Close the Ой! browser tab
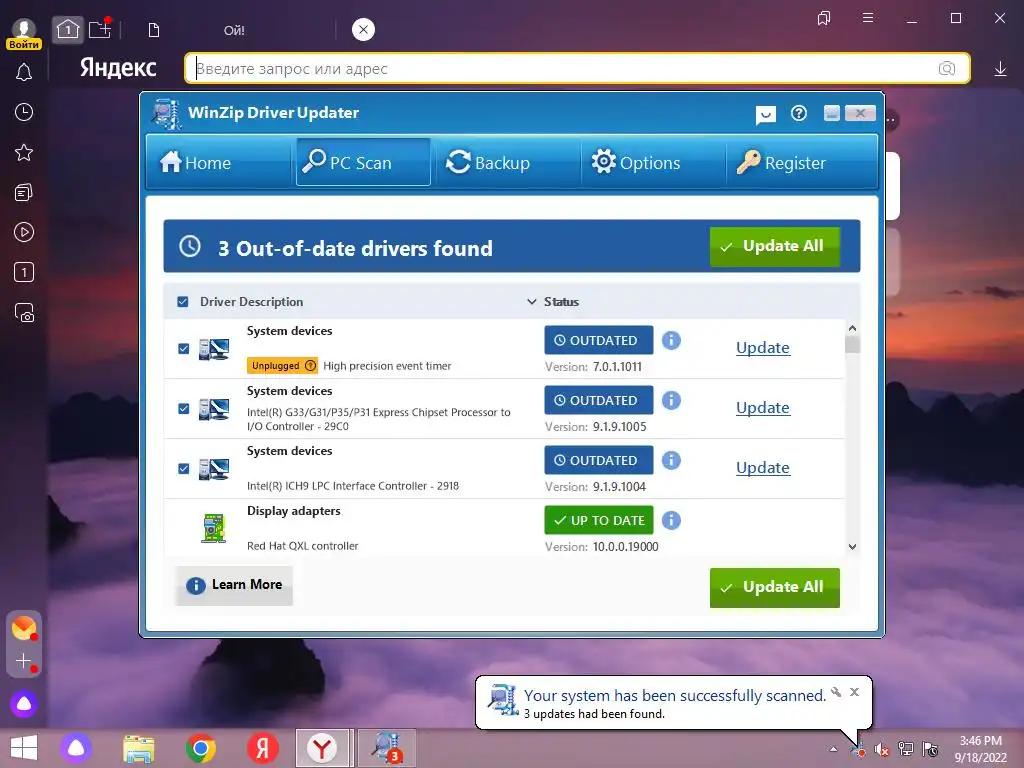Image resolution: width=1024 pixels, height=768 pixels. [363, 29]
